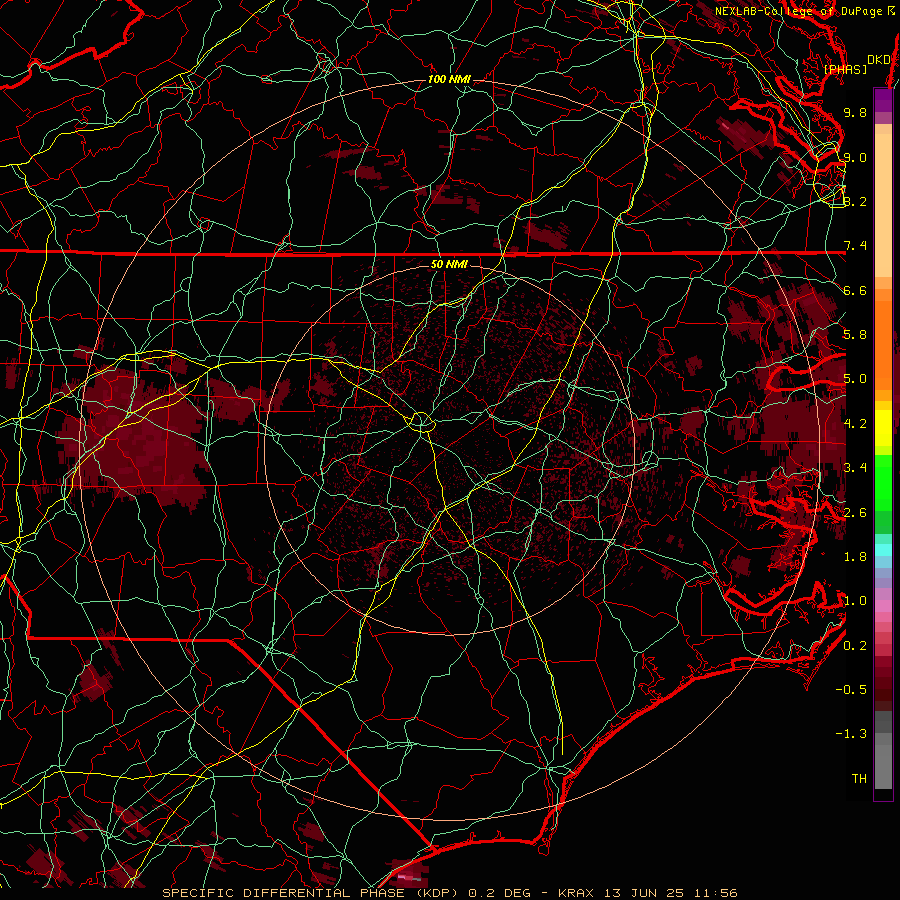The width and height of the screenshot is (900, 900).
Task: Click the 1.8 value on color scale
Action: click(x=855, y=557)
